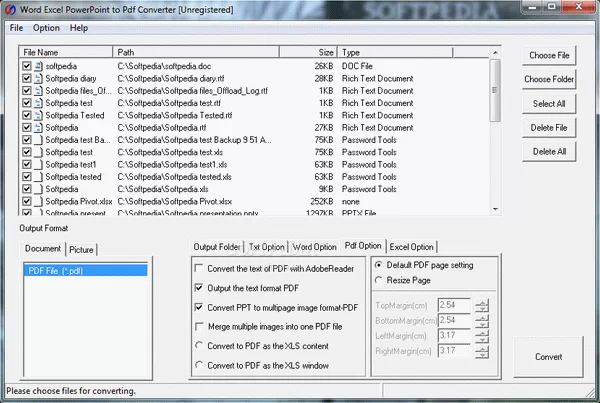Viewport: 600px width, 403px height.
Task: Click the Softpedia test1.xls file icon
Action: pyautogui.click(x=38, y=164)
